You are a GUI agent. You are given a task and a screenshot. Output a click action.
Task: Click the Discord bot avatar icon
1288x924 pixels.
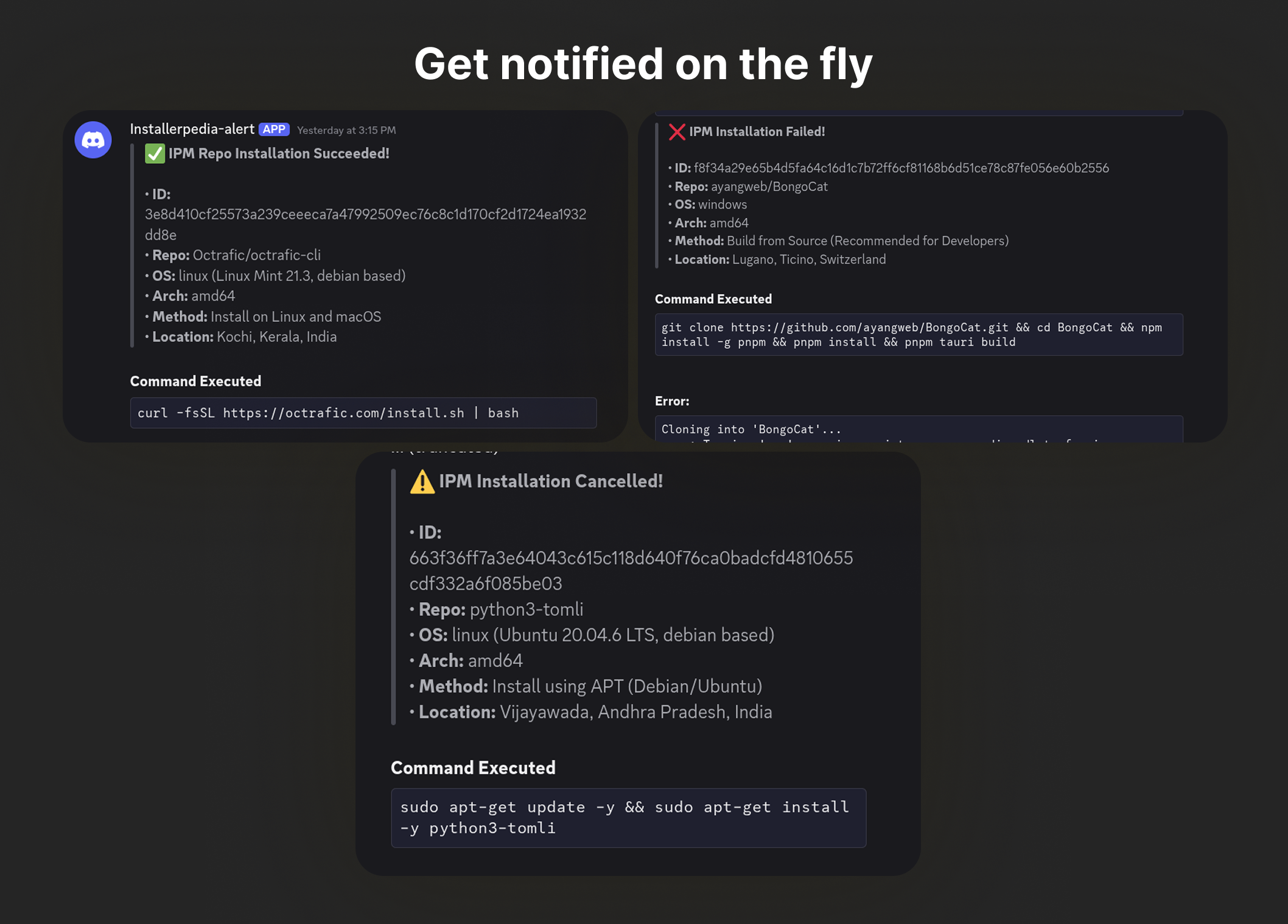(x=93, y=140)
